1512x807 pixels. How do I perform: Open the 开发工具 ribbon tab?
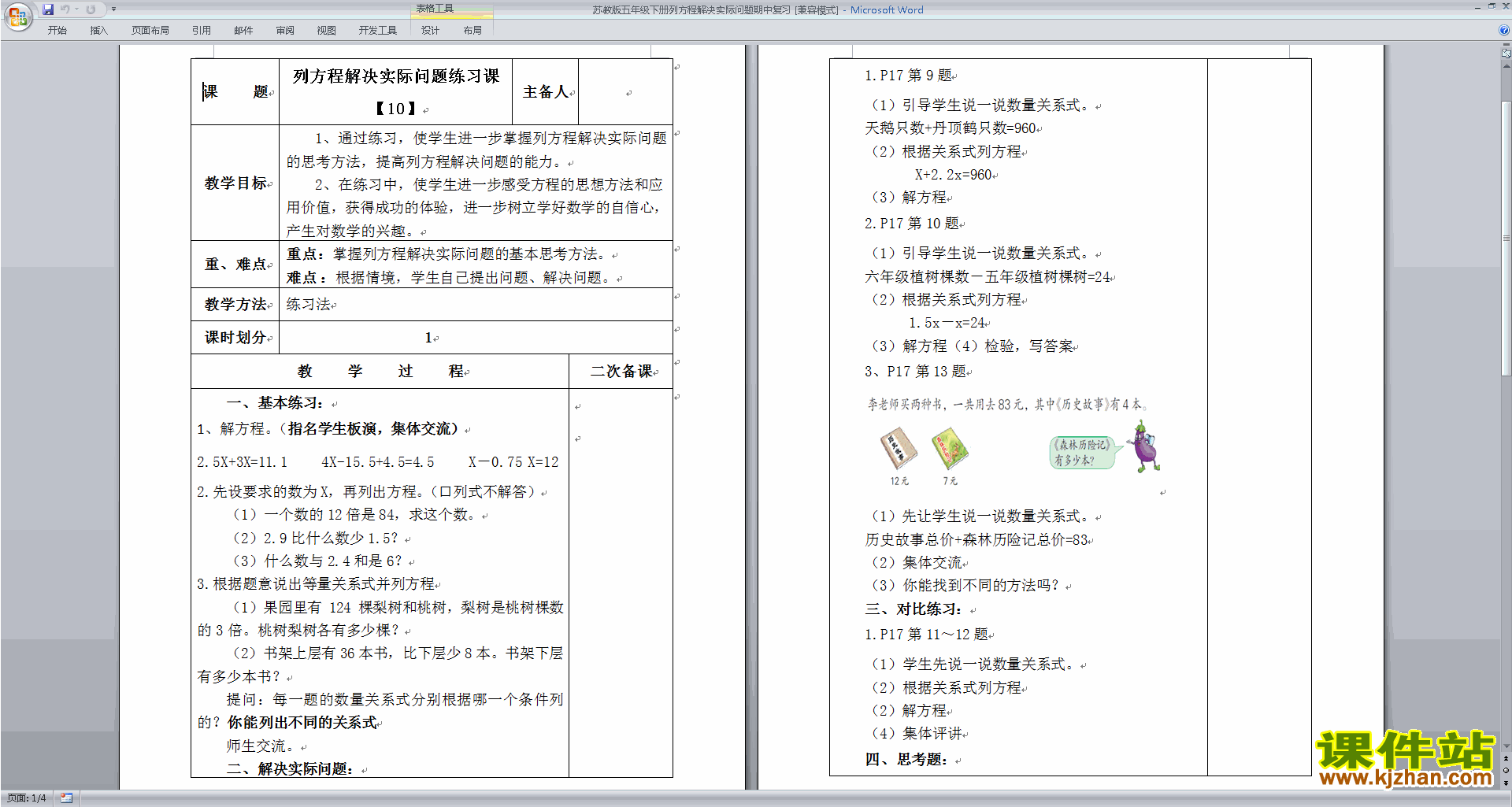pyautogui.click(x=378, y=30)
